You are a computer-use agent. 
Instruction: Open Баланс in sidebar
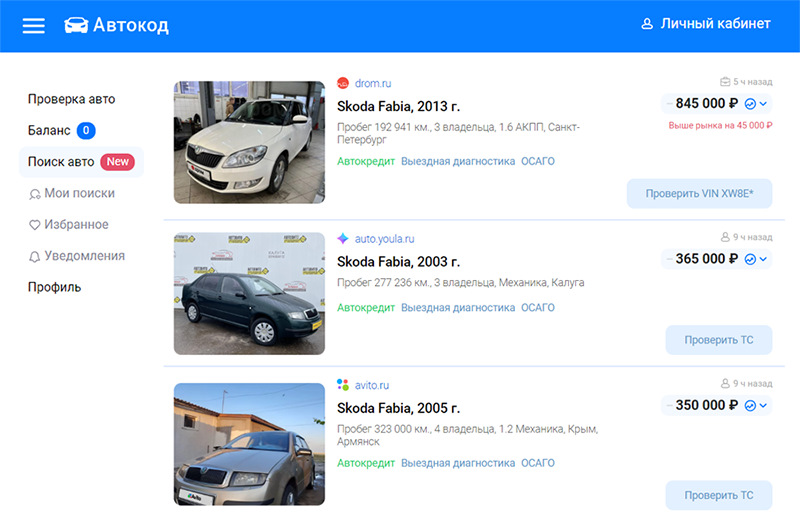[49, 131]
